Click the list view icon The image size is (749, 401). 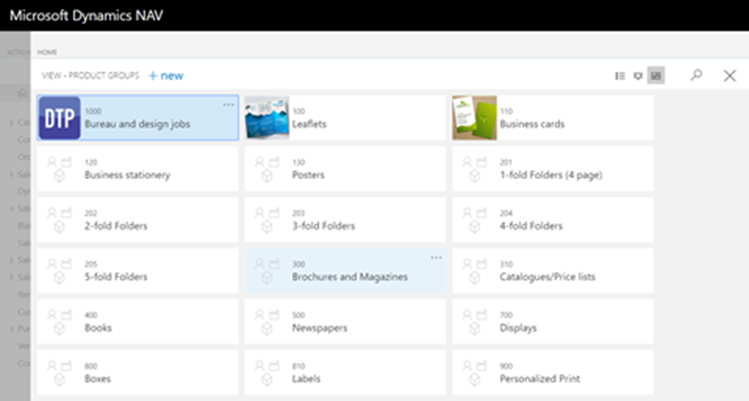click(620, 76)
